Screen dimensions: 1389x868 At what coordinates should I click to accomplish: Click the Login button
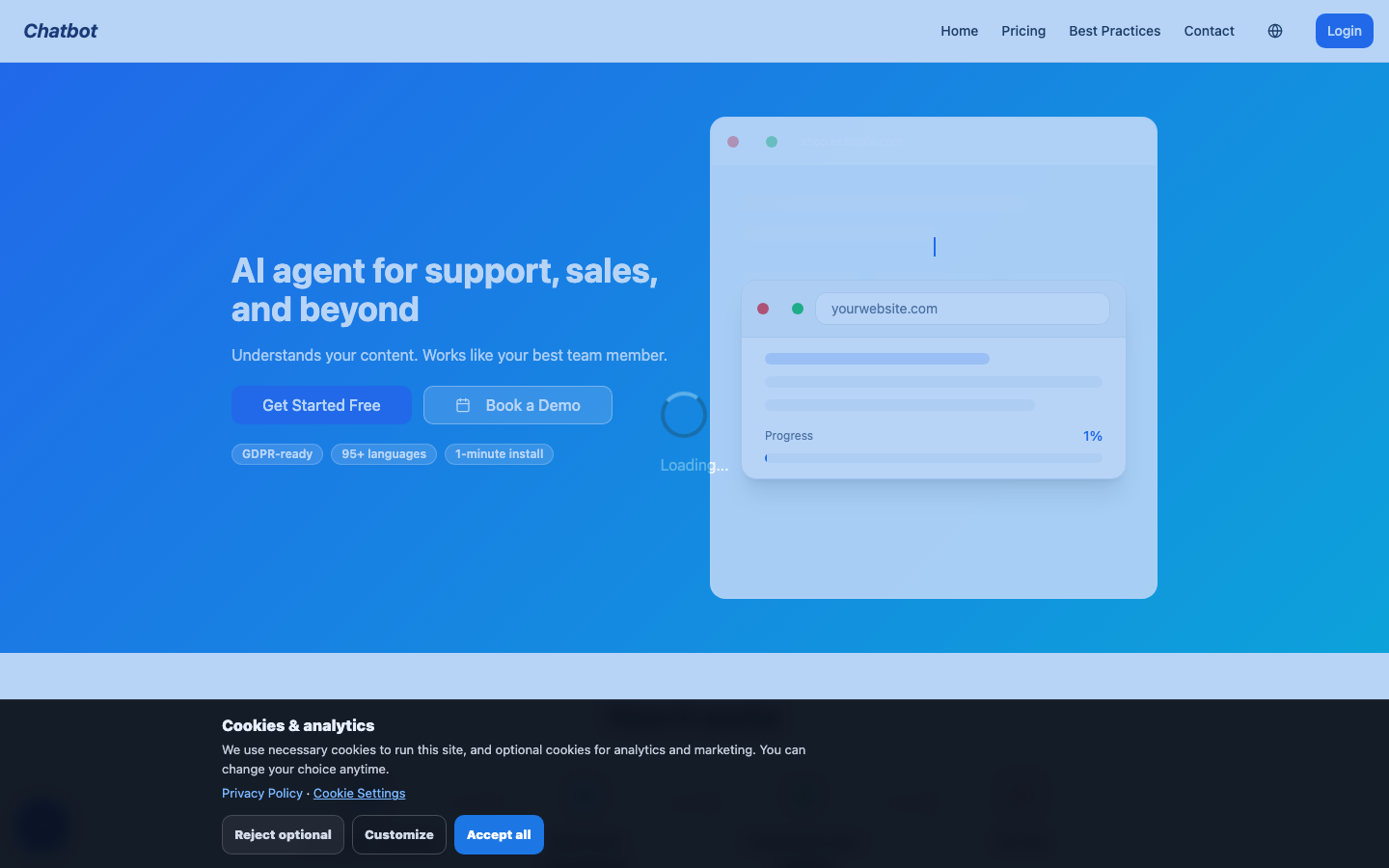click(x=1345, y=31)
